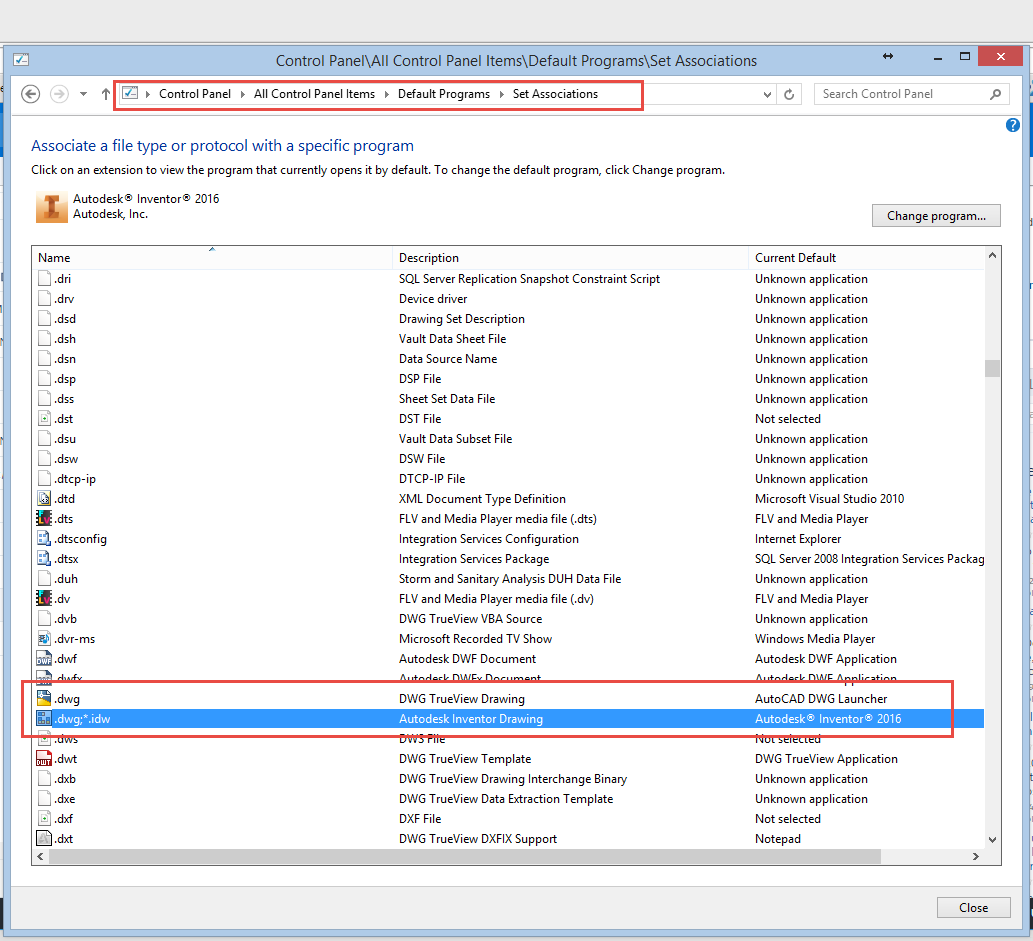Click the horizontal scrollbar left arrow
The height and width of the screenshot is (941, 1033).
pos(41,856)
